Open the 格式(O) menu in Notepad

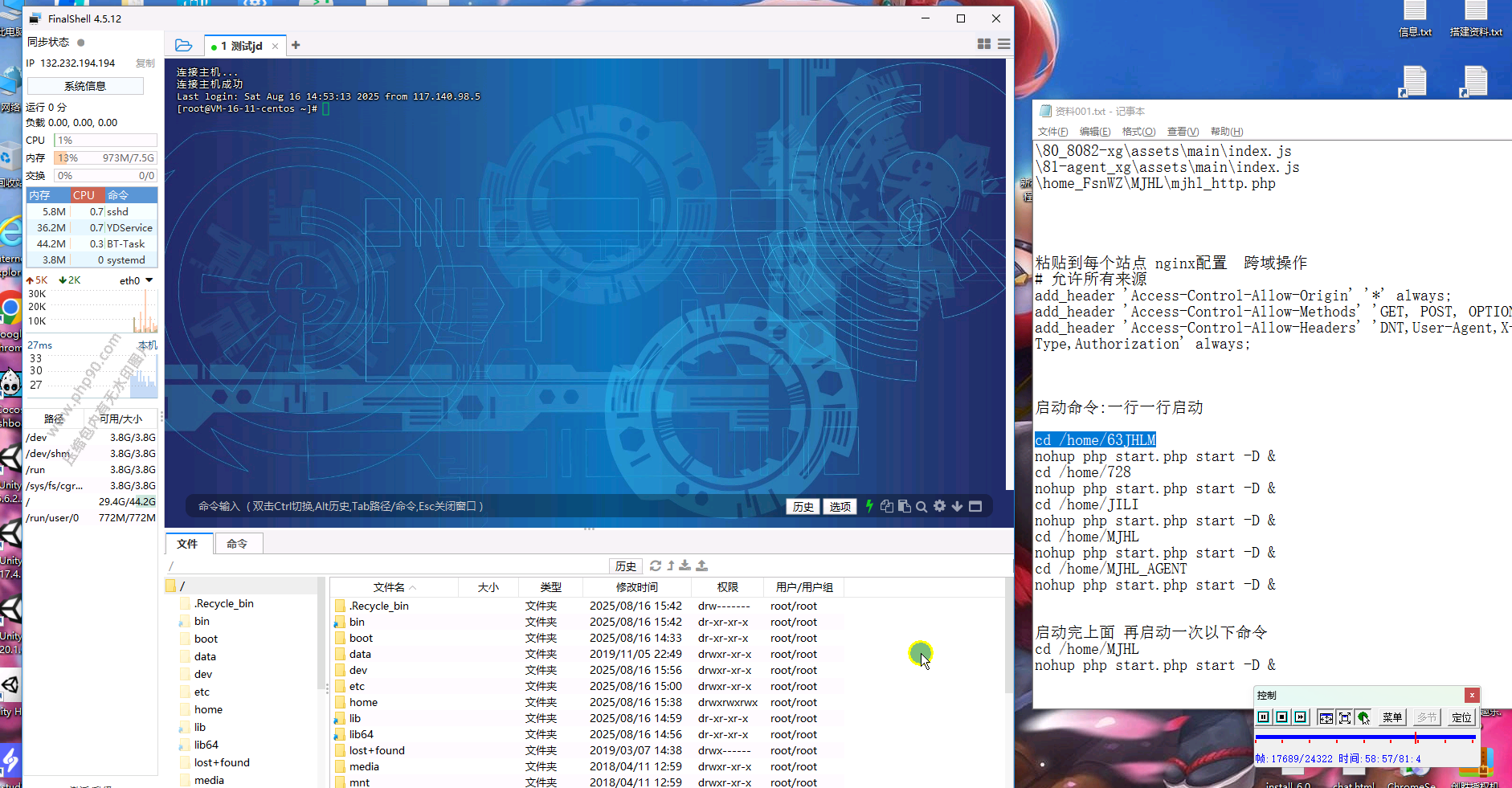pyautogui.click(x=1138, y=132)
